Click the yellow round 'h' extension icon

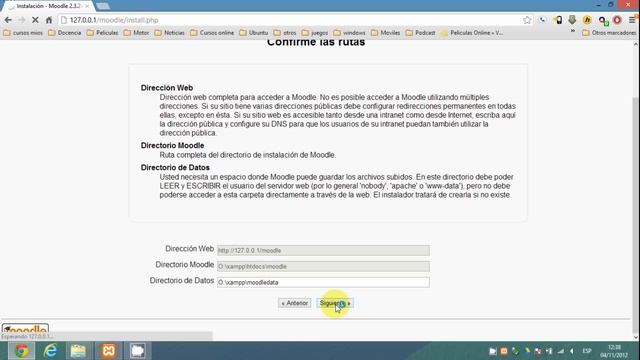coord(587,20)
